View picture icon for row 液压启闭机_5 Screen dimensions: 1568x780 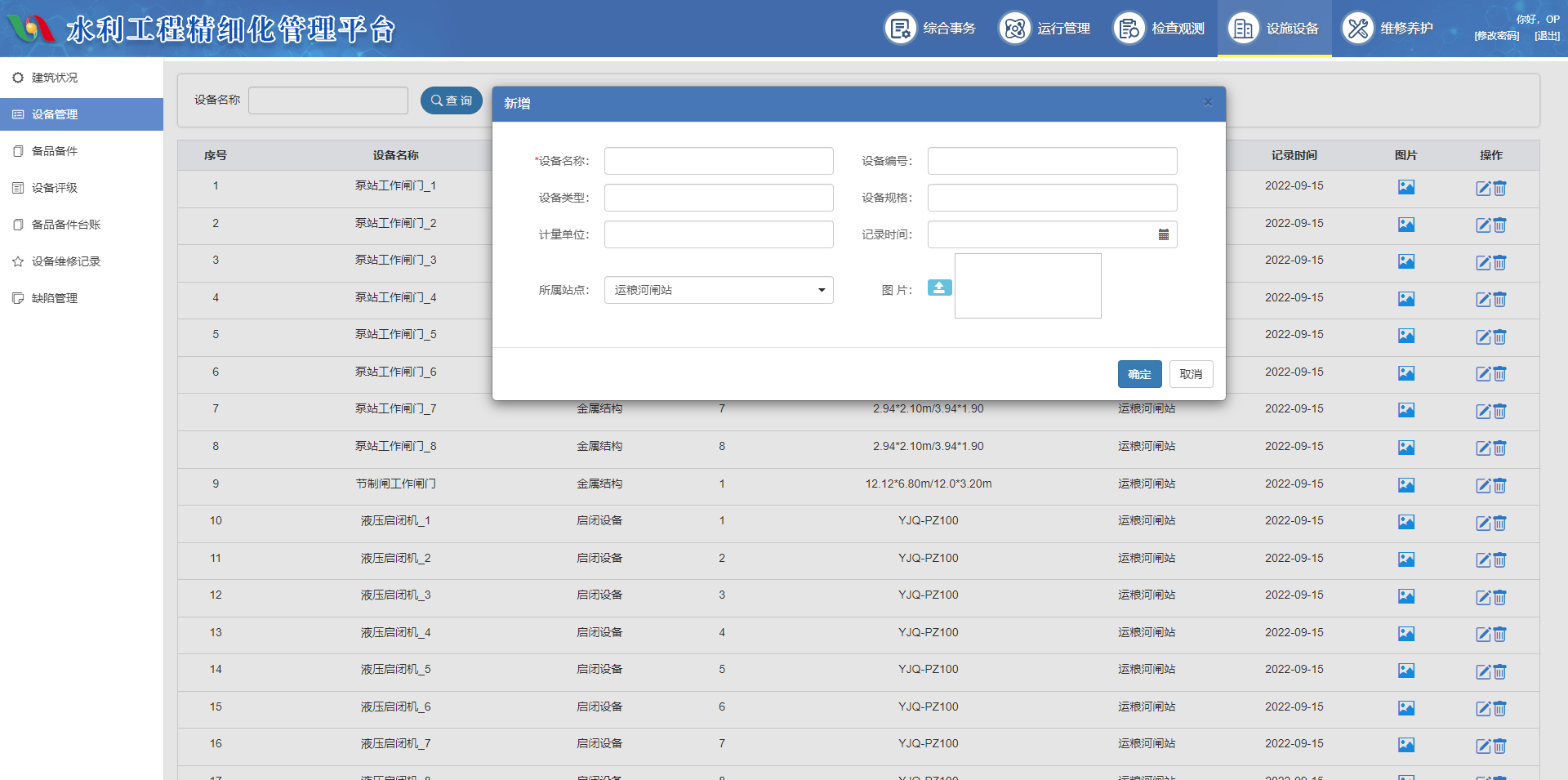click(1405, 671)
